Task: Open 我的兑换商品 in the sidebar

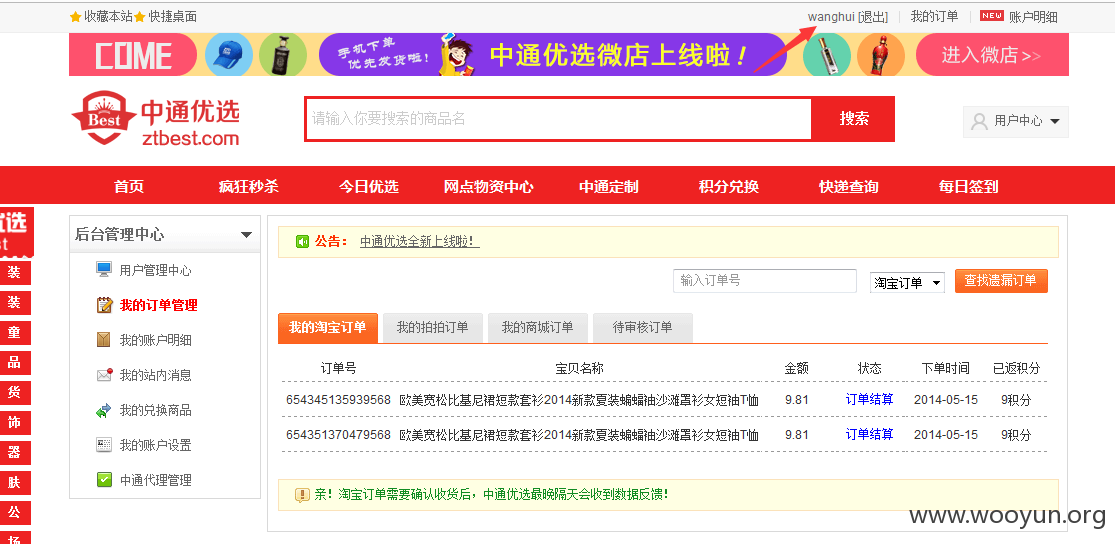Action: tap(156, 410)
